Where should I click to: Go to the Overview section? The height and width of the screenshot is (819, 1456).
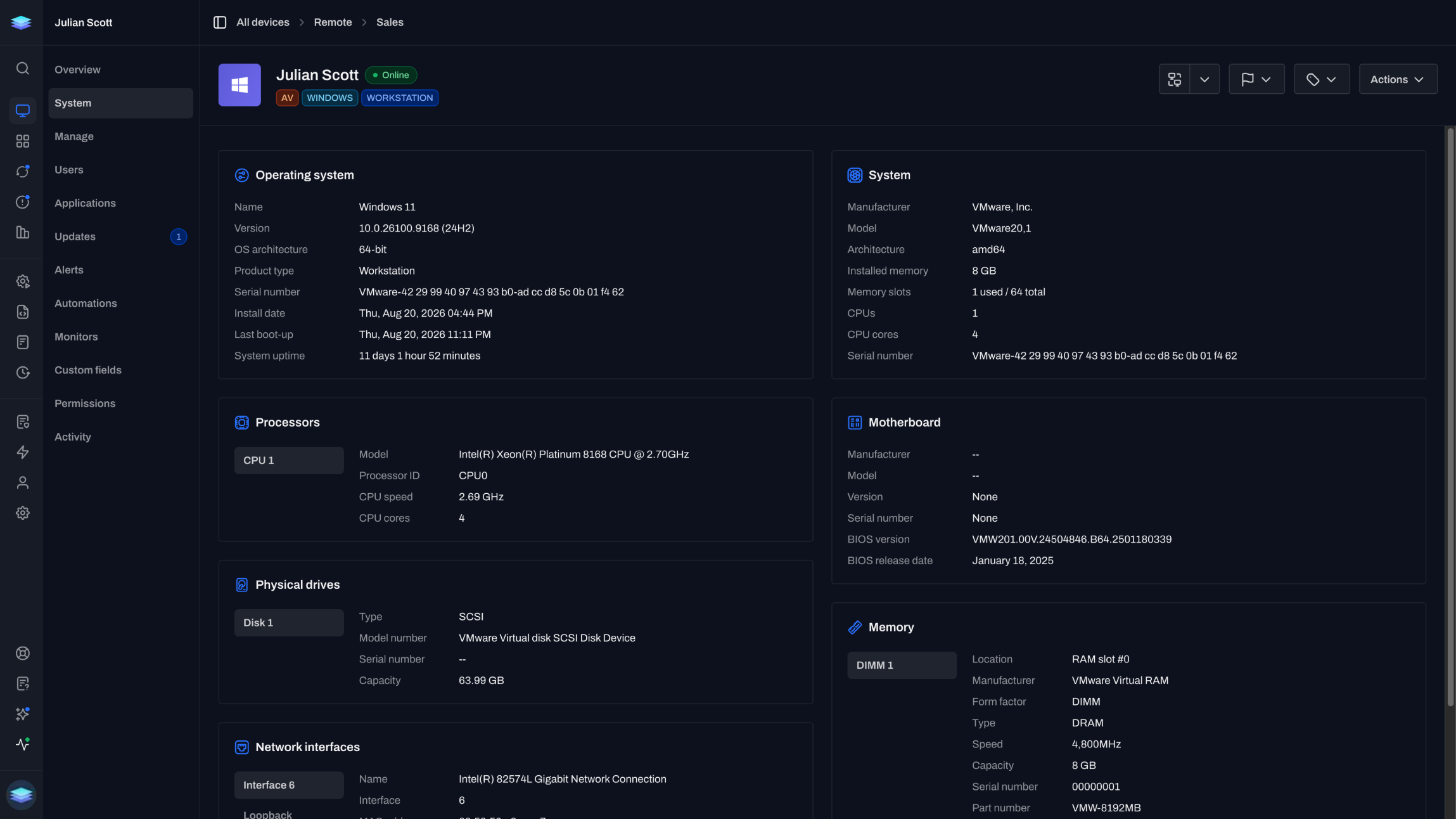[x=120, y=70]
